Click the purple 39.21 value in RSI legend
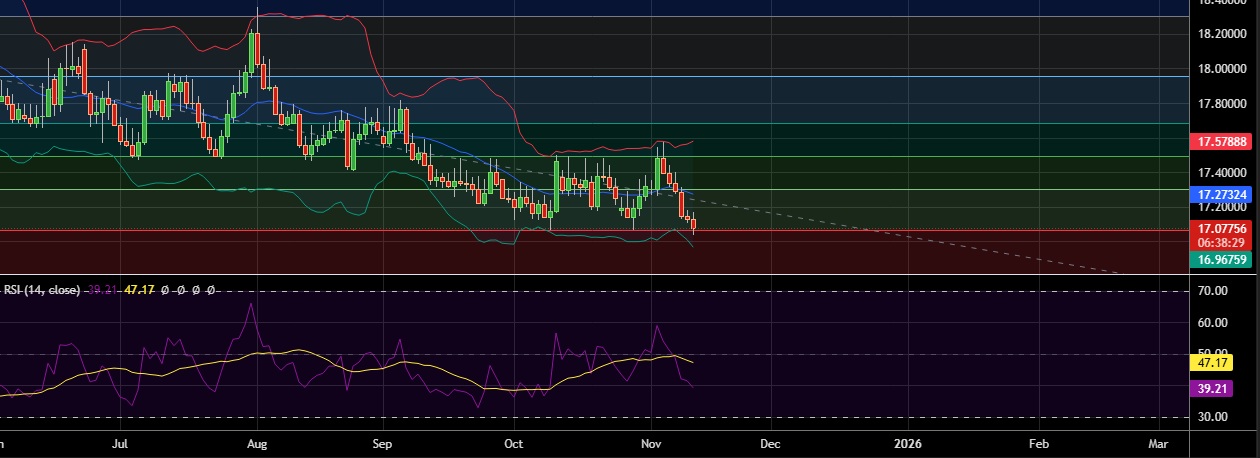Screen dimensions: 1260x458 point(103,290)
